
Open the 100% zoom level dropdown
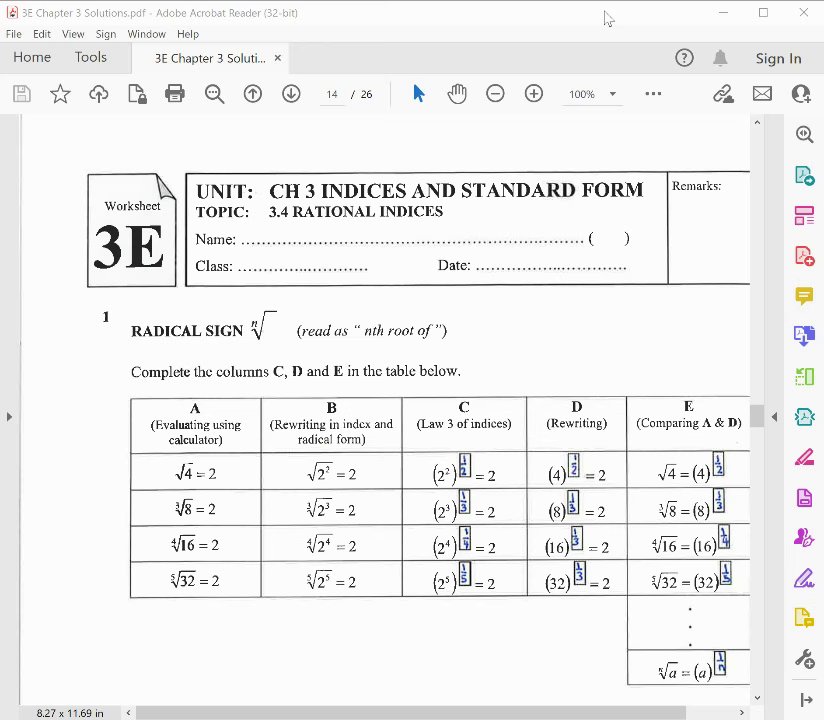(x=592, y=94)
